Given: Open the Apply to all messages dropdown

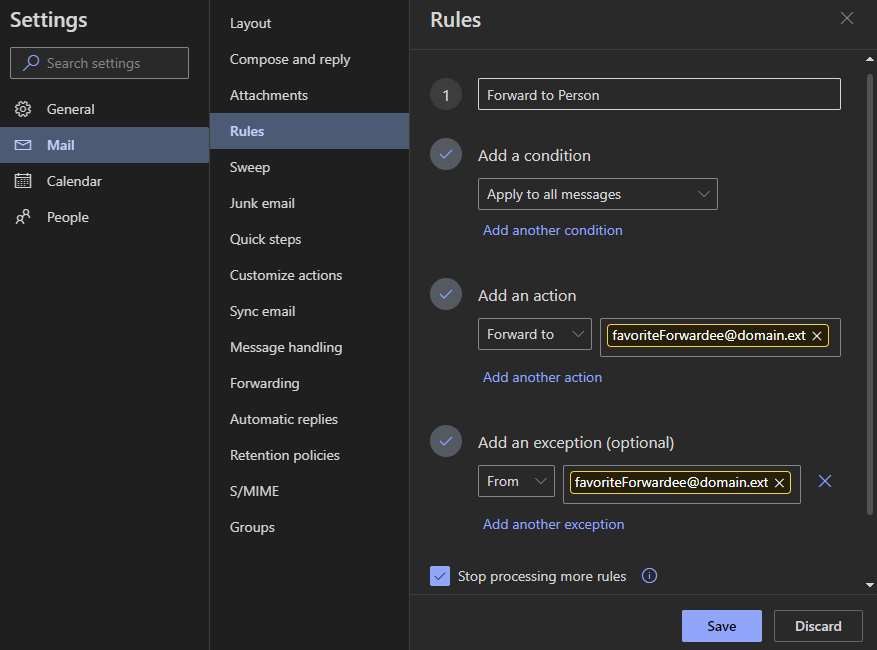Looking at the screenshot, I should click(597, 194).
